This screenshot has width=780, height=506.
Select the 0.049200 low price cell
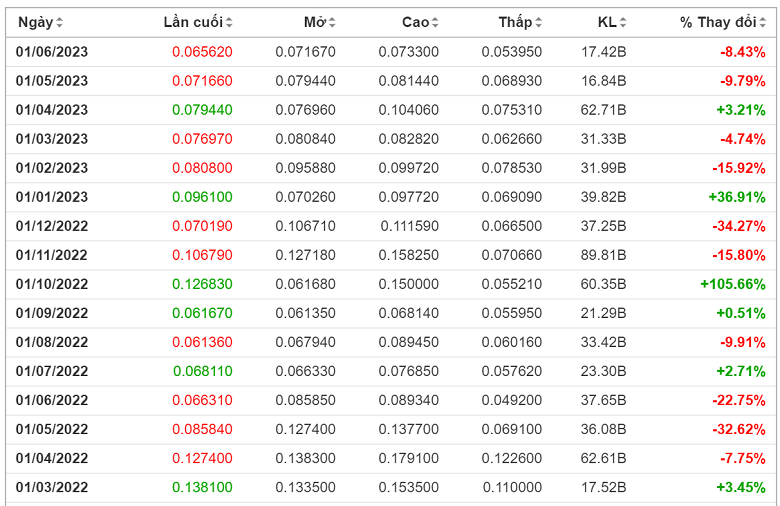(511, 401)
